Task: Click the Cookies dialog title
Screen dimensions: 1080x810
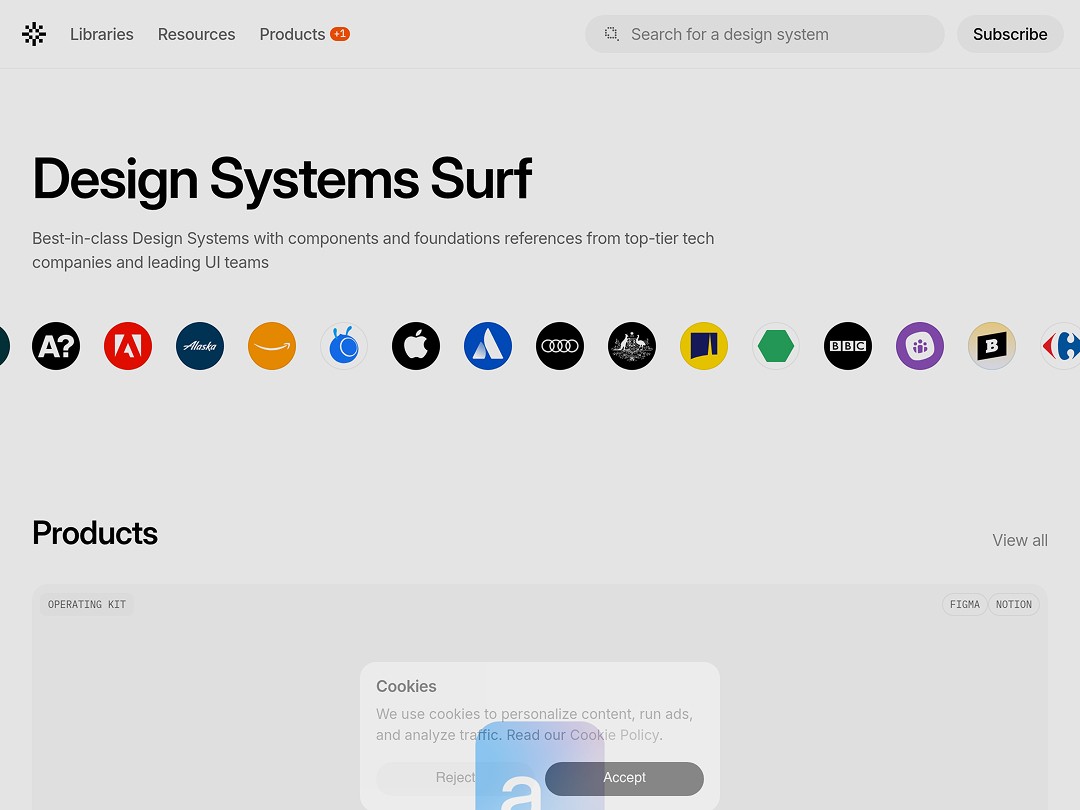Action: click(406, 686)
